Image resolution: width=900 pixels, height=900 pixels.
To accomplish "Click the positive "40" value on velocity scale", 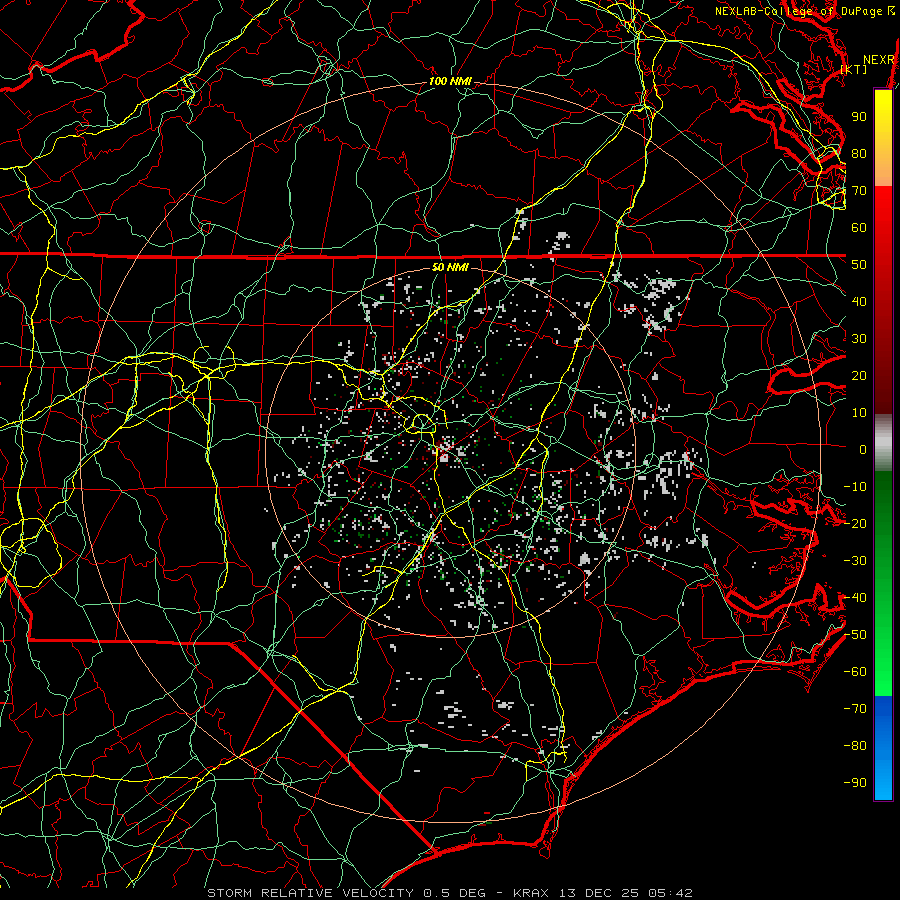I will [859, 302].
